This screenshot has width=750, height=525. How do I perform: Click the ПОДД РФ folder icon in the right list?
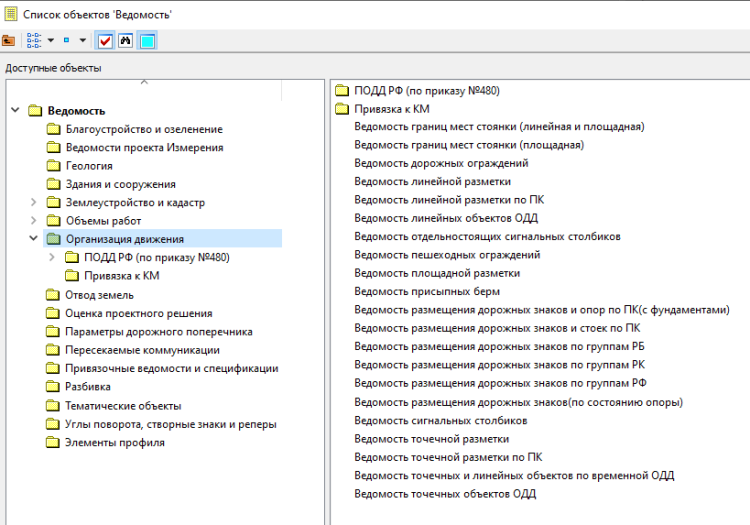pos(341,91)
